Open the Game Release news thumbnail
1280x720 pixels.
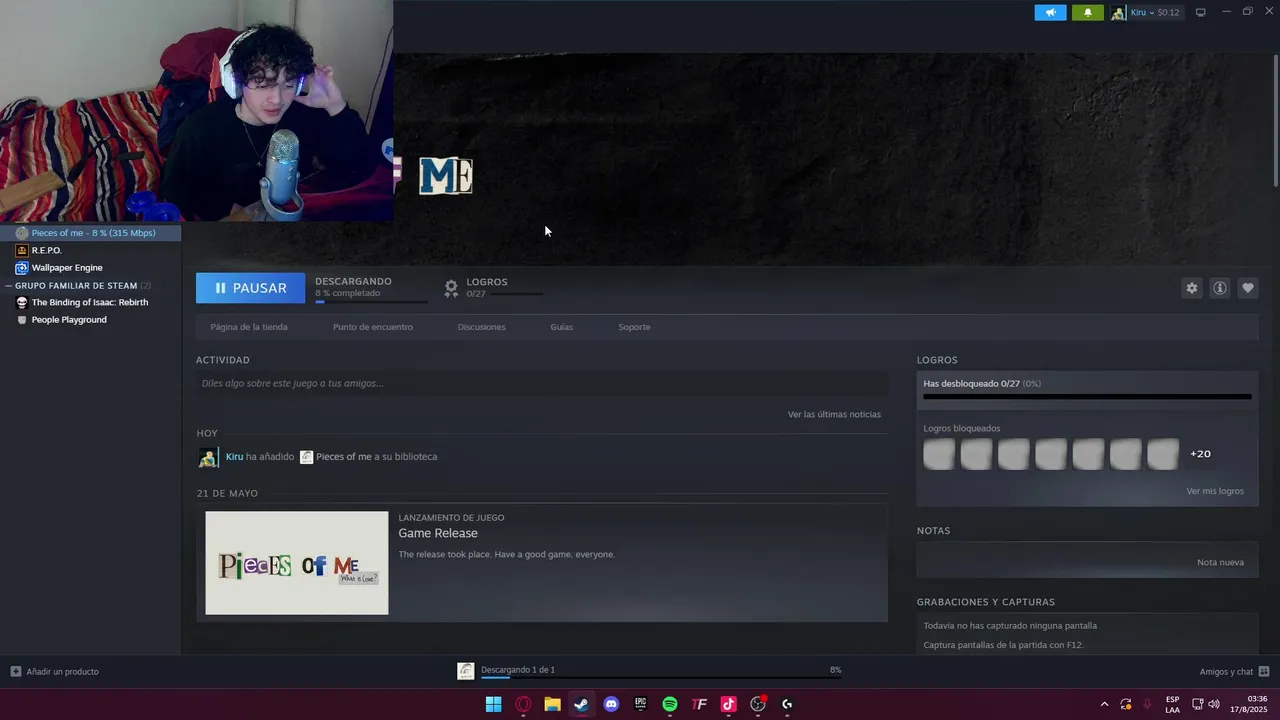click(x=296, y=563)
